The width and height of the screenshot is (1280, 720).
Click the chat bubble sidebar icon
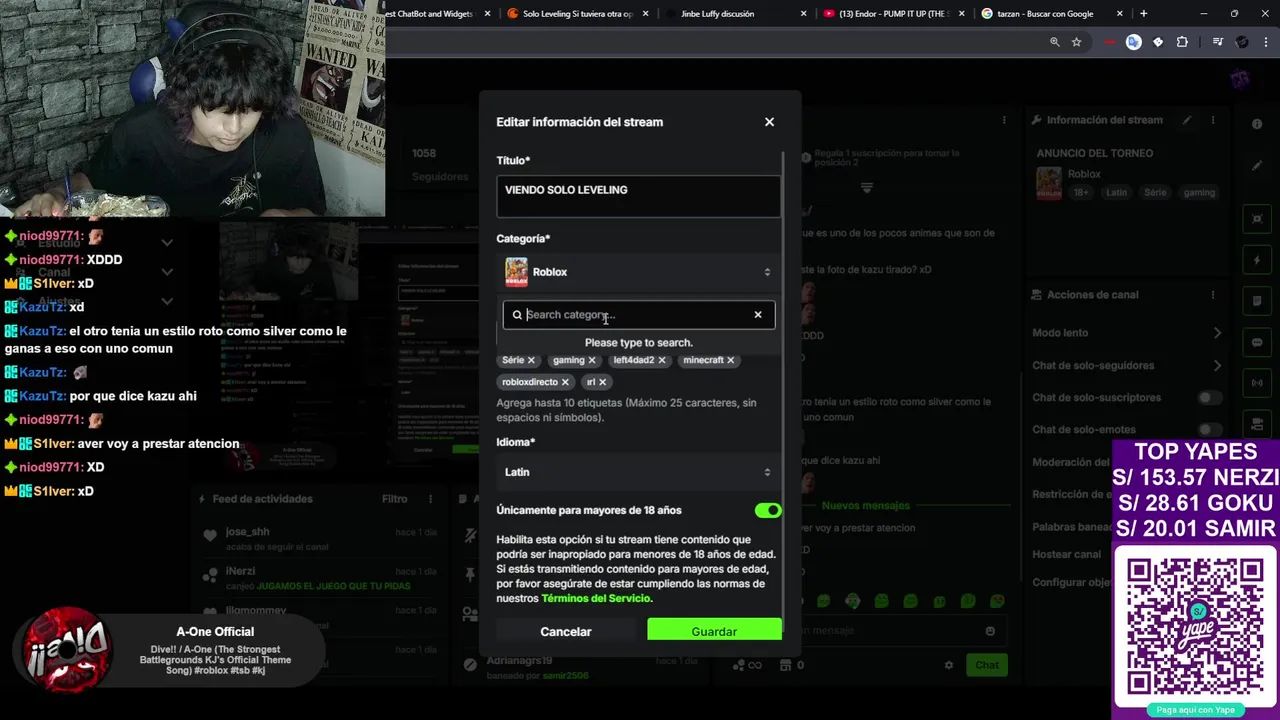(x=1257, y=342)
